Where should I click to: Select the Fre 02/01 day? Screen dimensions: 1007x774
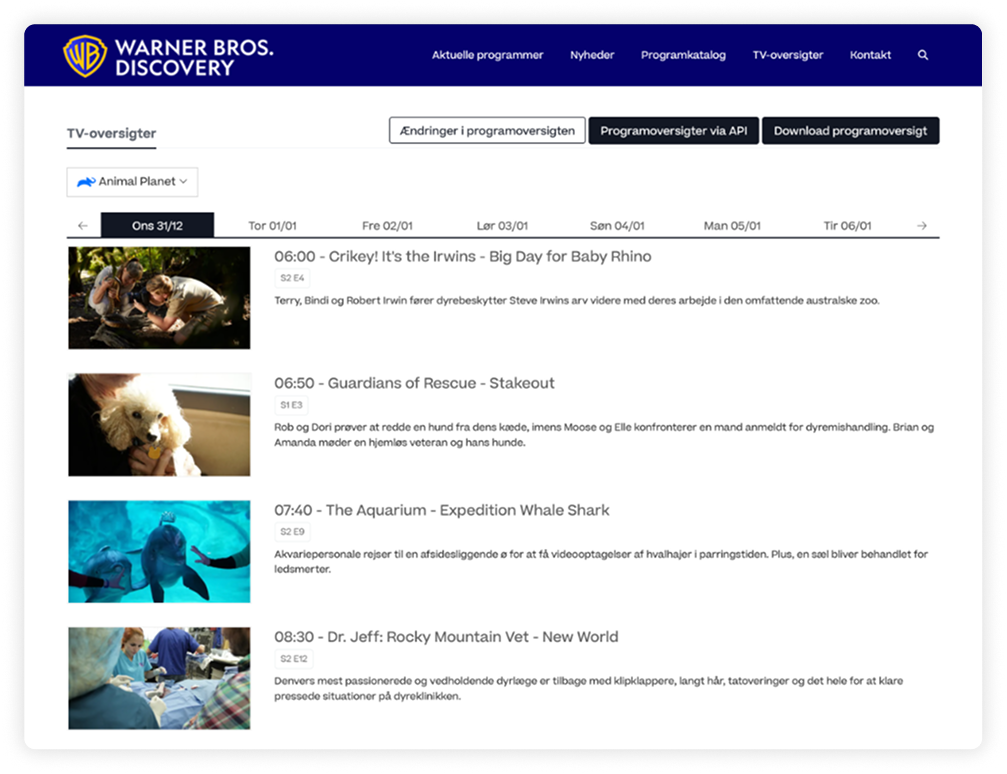pyautogui.click(x=387, y=225)
